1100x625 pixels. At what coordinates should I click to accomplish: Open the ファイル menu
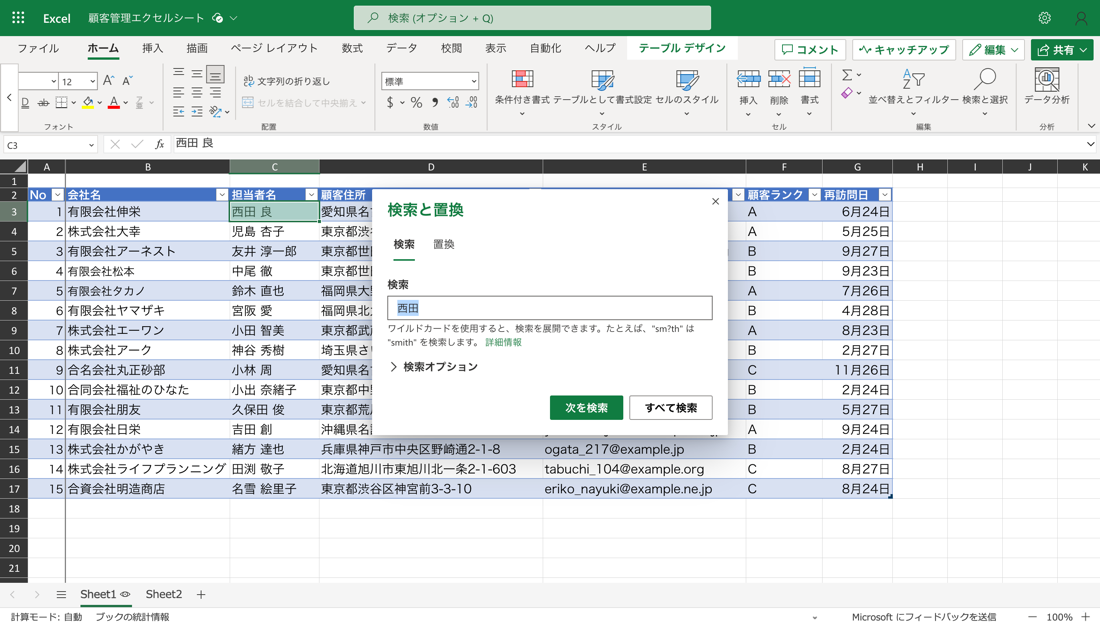[x=38, y=48]
